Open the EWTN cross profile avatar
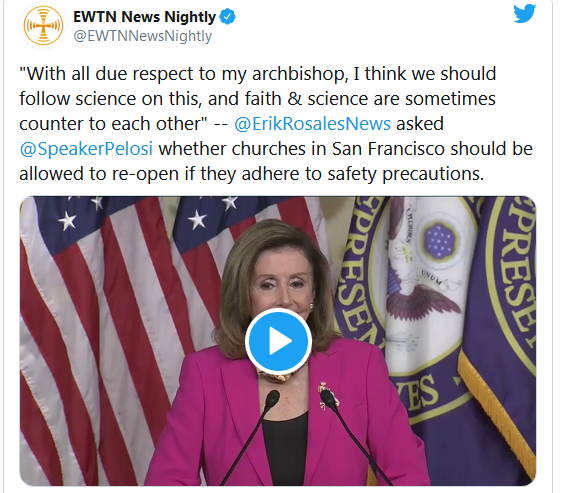This screenshot has width=570, height=493. click(43, 25)
